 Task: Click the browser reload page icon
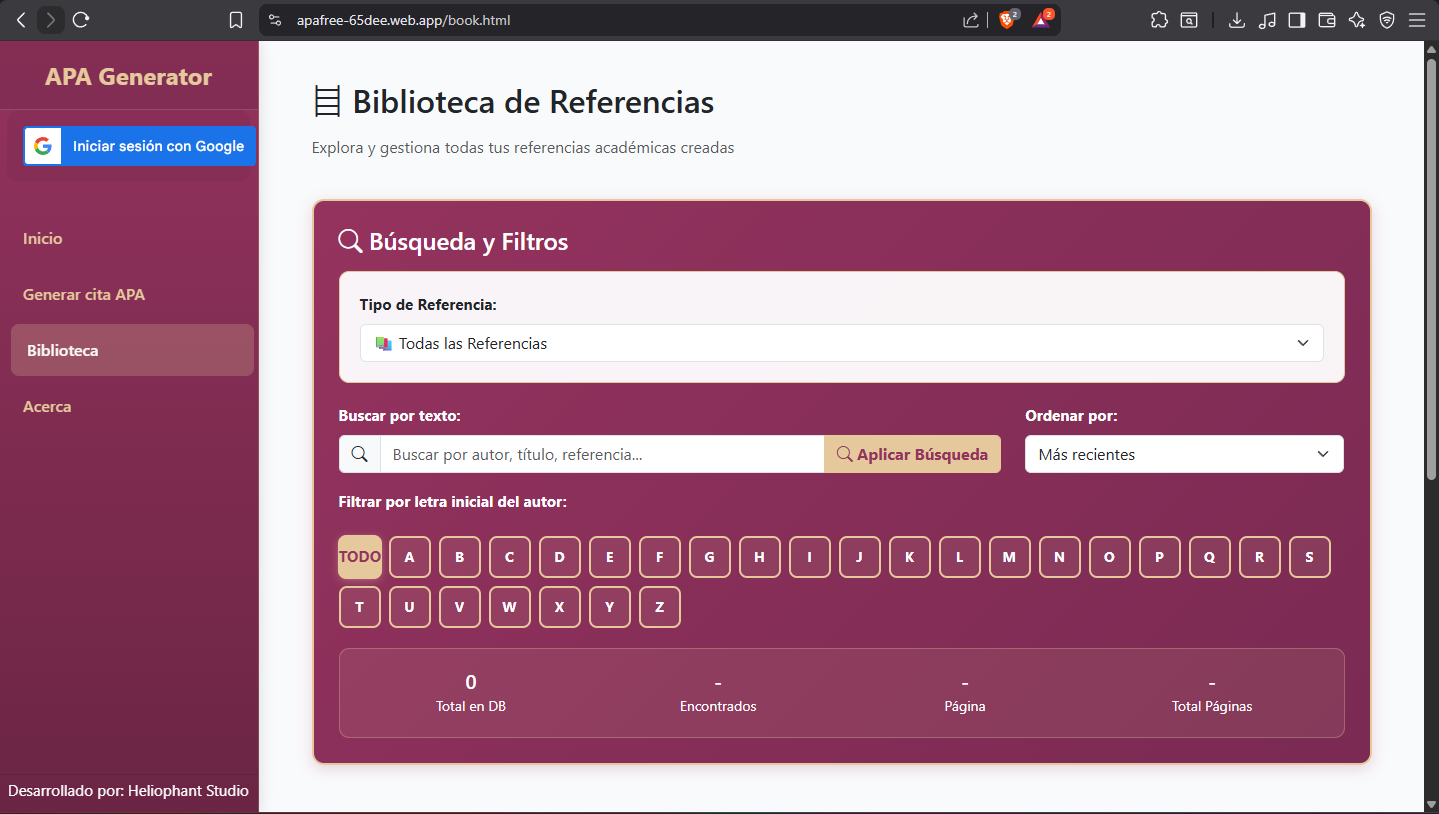(82, 20)
